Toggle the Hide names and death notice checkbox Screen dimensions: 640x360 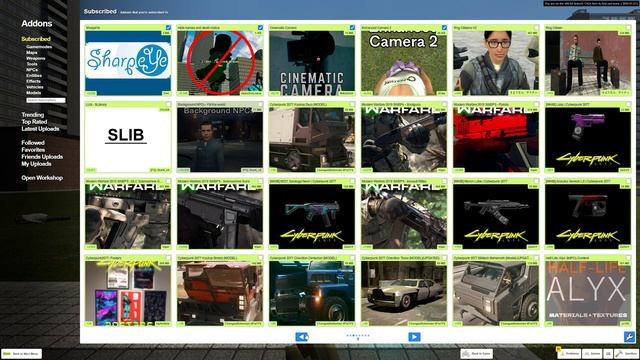pos(260,27)
